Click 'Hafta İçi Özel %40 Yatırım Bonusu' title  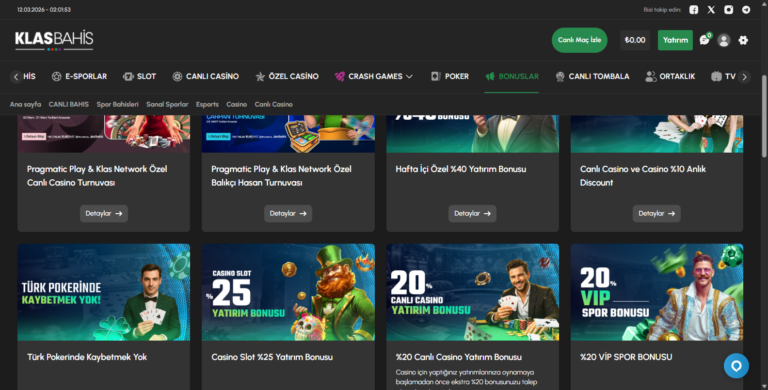coord(461,169)
